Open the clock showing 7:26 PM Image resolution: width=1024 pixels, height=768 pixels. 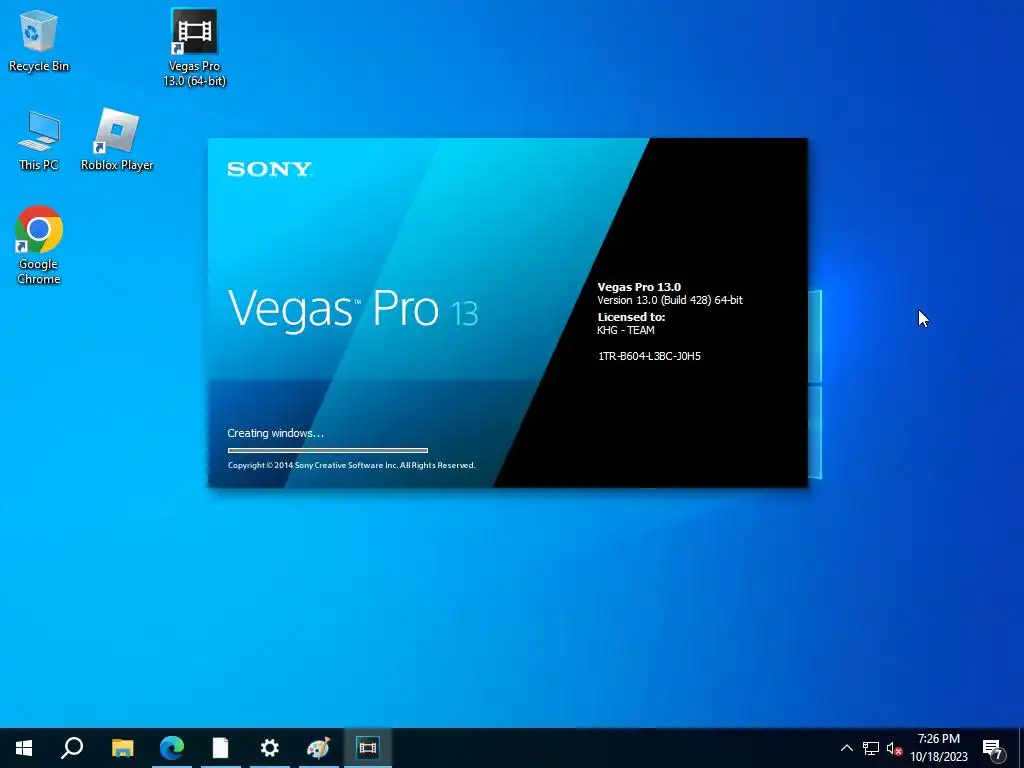point(939,748)
